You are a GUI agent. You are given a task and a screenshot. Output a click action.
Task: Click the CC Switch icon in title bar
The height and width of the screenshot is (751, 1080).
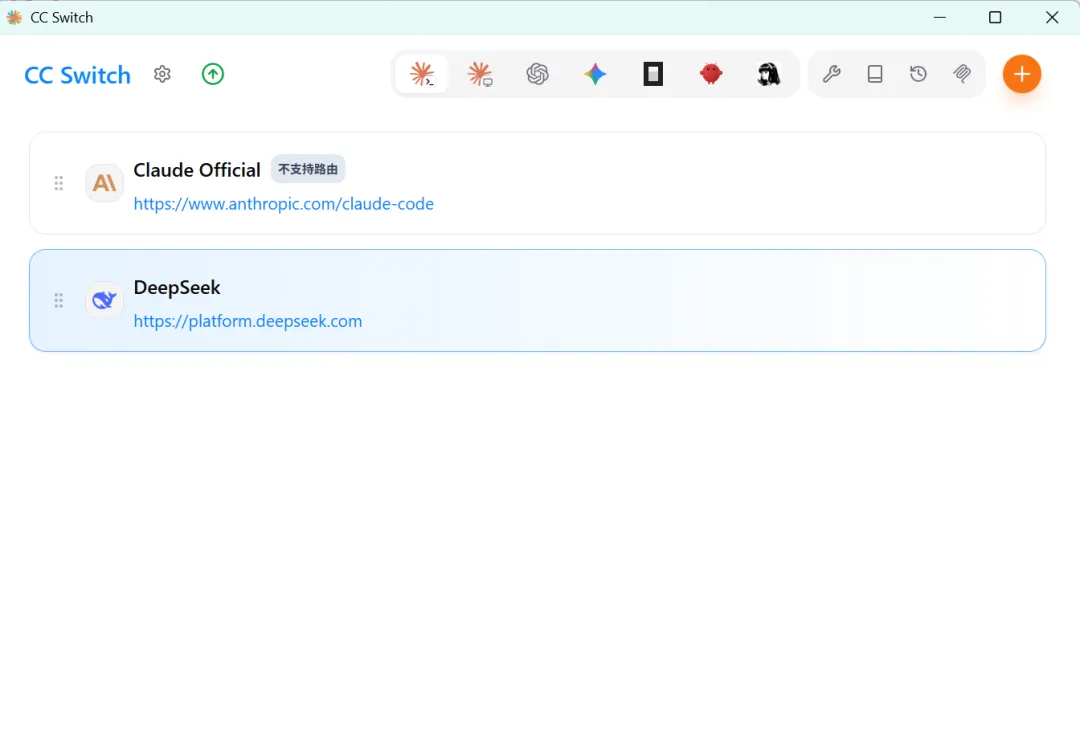pyautogui.click(x=14, y=17)
